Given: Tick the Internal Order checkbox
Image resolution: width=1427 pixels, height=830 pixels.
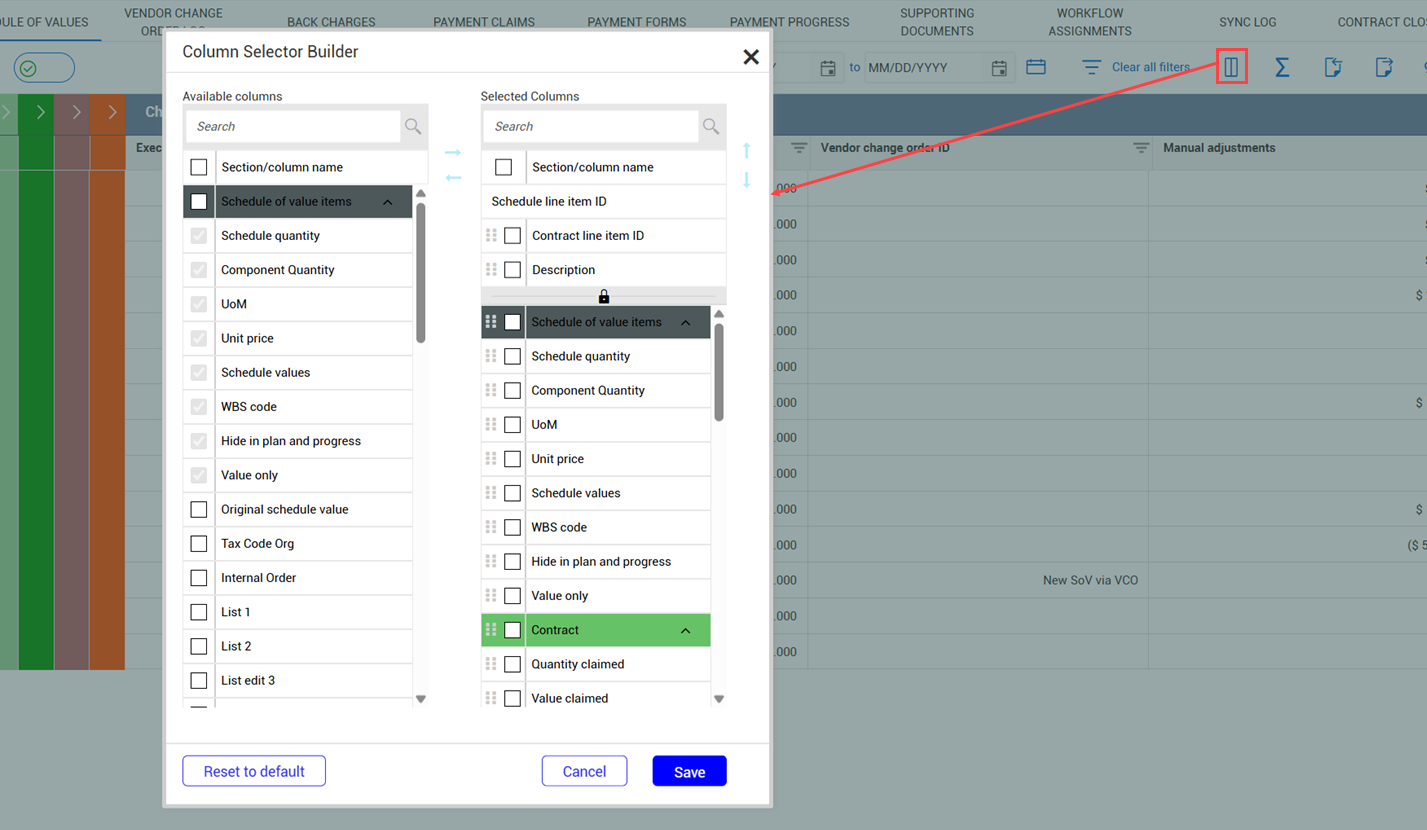Looking at the screenshot, I should [199, 578].
